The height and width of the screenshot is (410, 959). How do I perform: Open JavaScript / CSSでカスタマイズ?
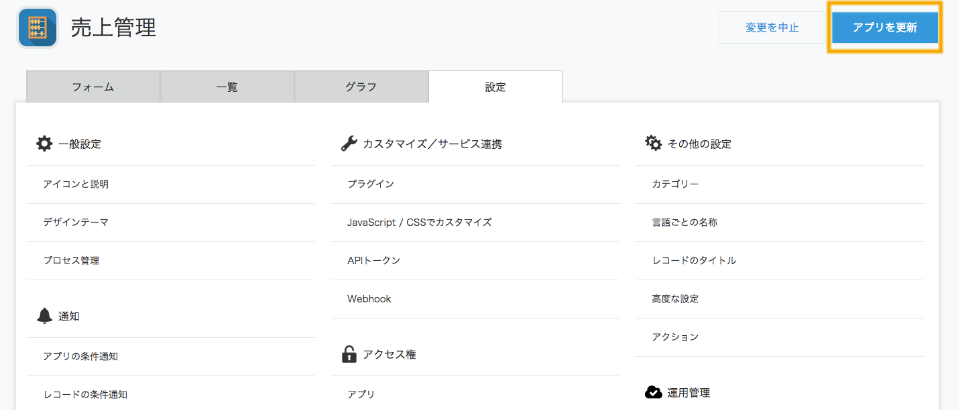pos(419,222)
